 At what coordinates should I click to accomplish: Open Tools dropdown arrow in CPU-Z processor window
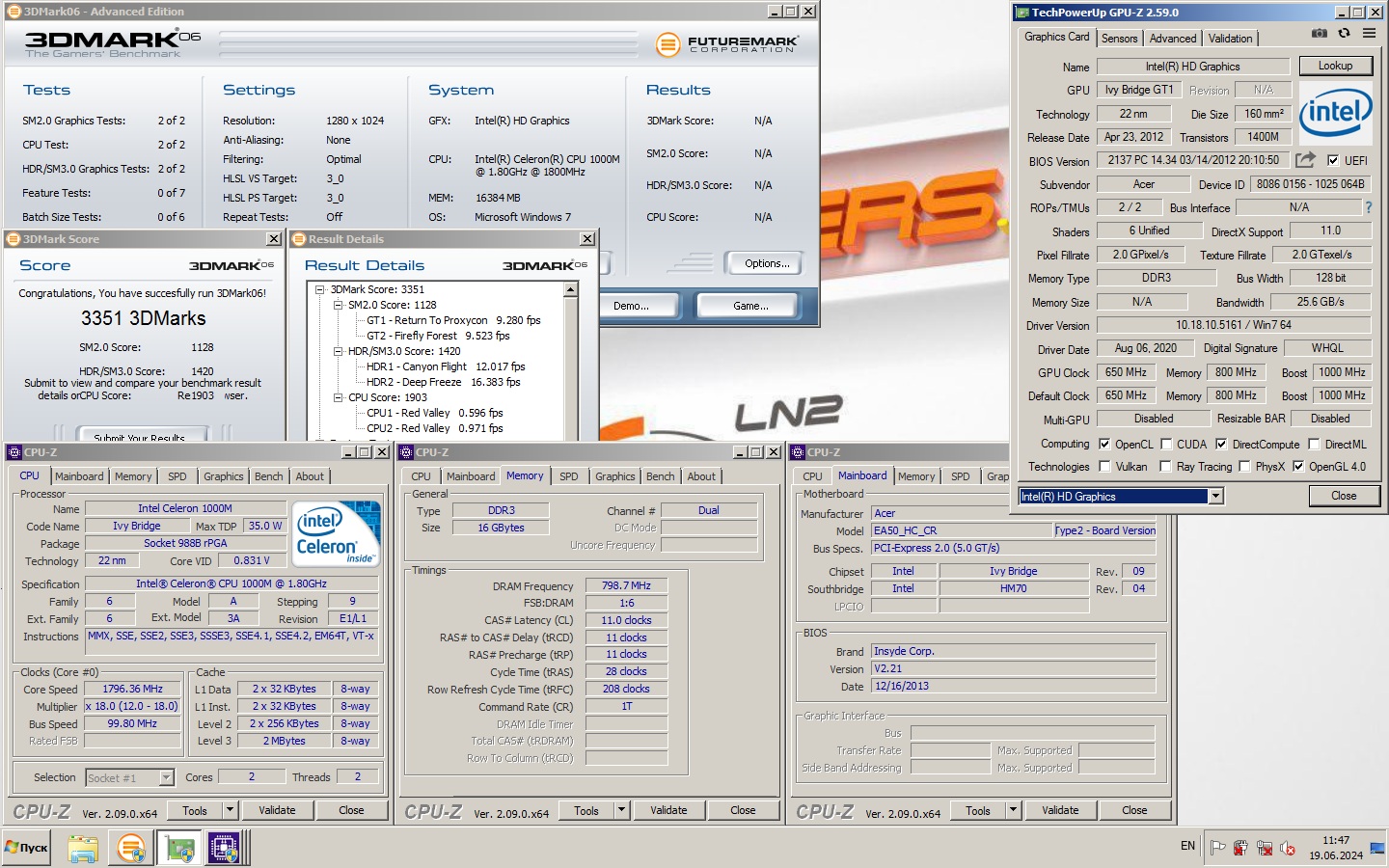click(x=230, y=810)
